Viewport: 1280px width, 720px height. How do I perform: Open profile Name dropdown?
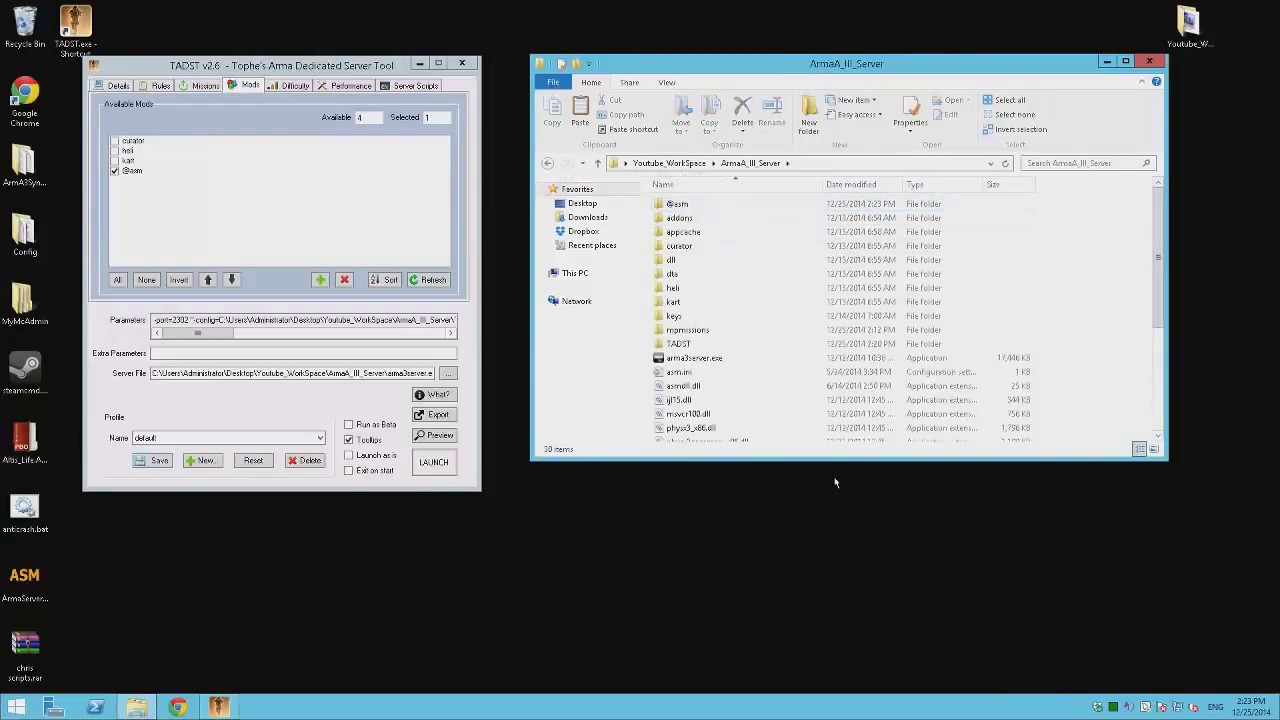(320, 438)
